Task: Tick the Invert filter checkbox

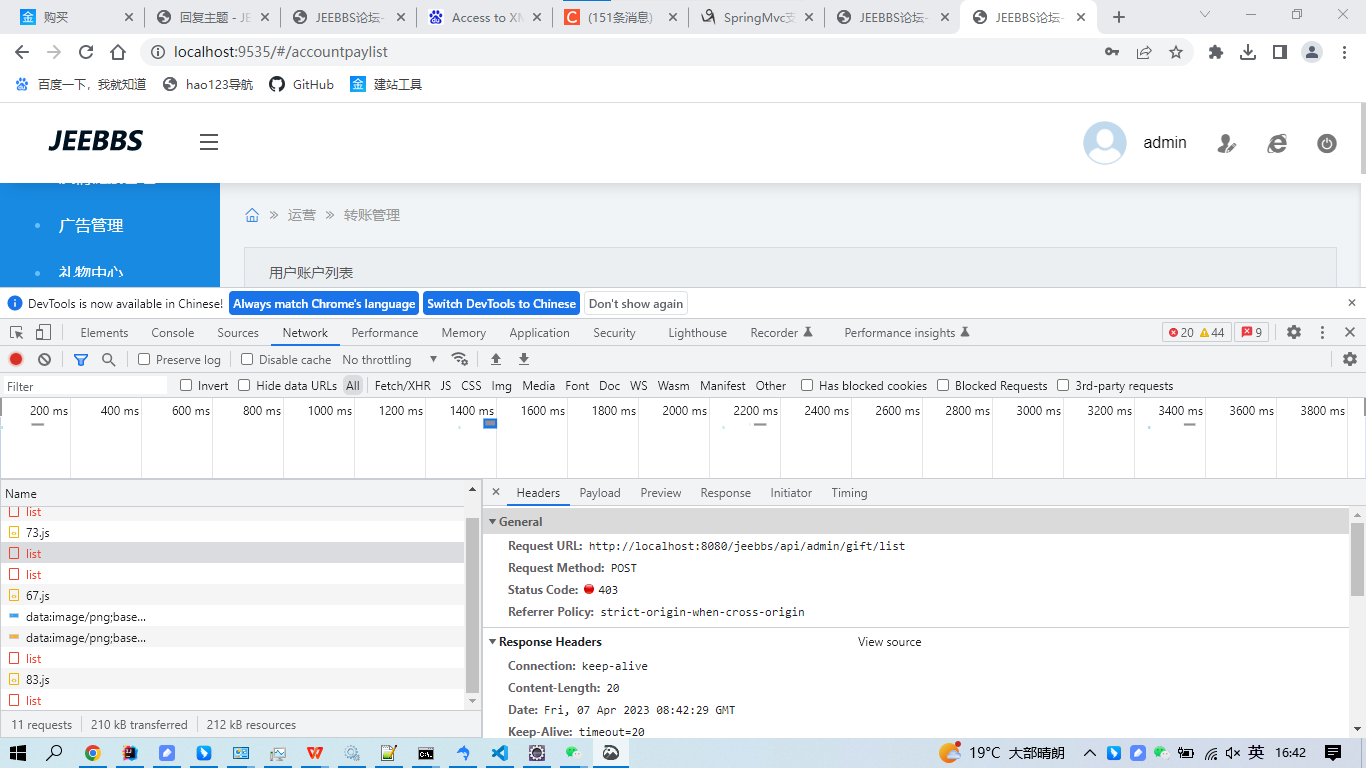Action: pyautogui.click(x=186, y=385)
